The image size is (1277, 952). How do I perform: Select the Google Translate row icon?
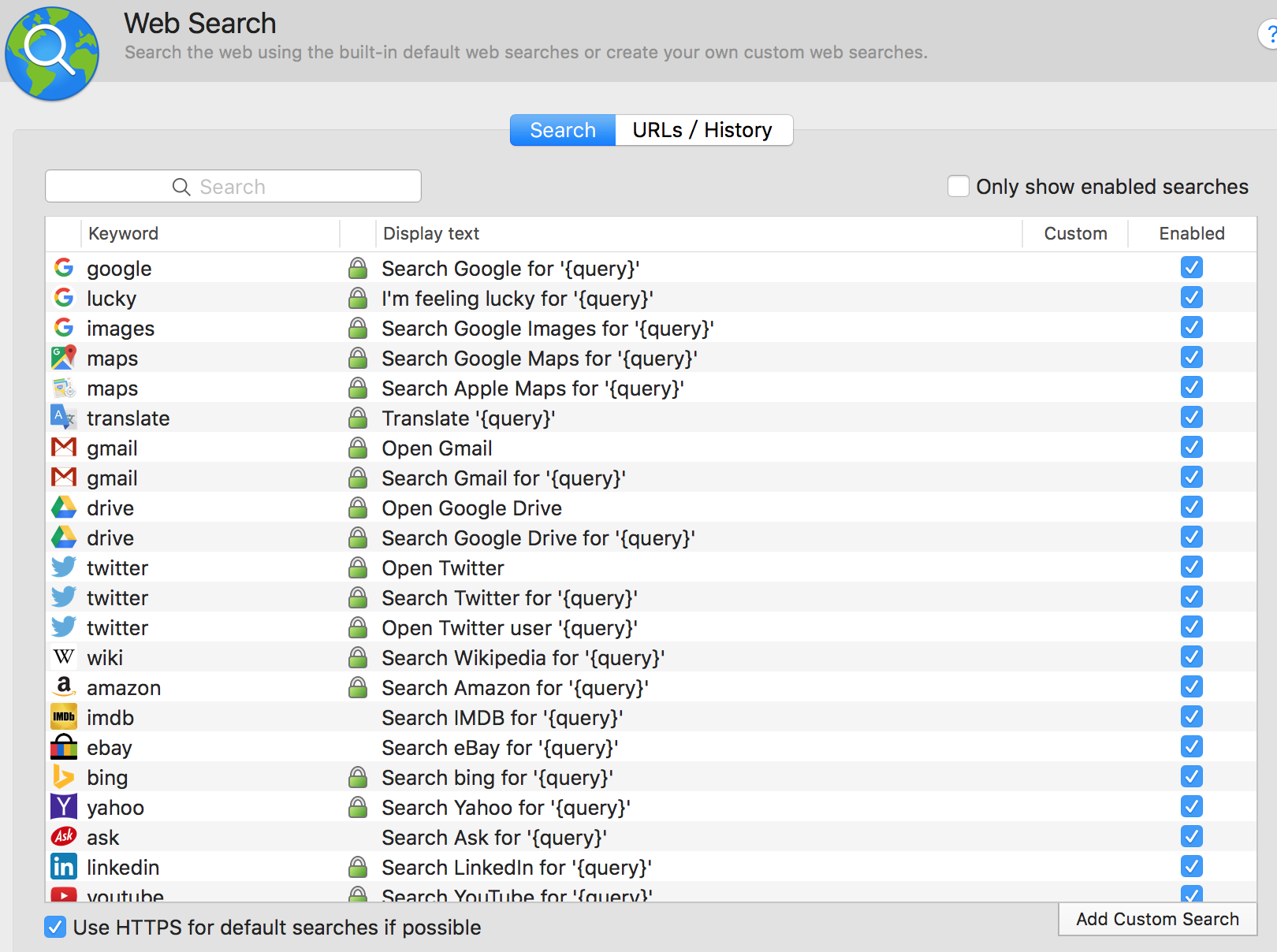tap(63, 418)
